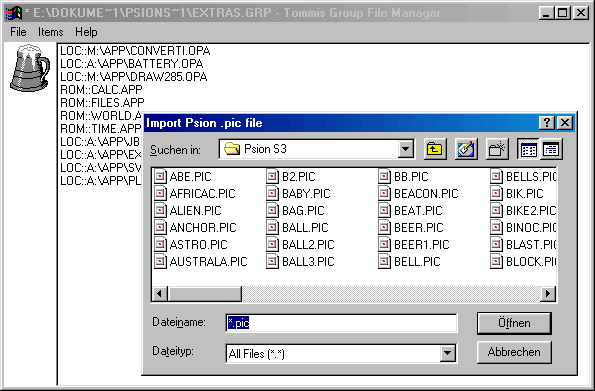Image resolution: width=595 pixels, height=391 pixels.
Task: Select the BELLS.PIC file icon
Action: tap(496, 177)
